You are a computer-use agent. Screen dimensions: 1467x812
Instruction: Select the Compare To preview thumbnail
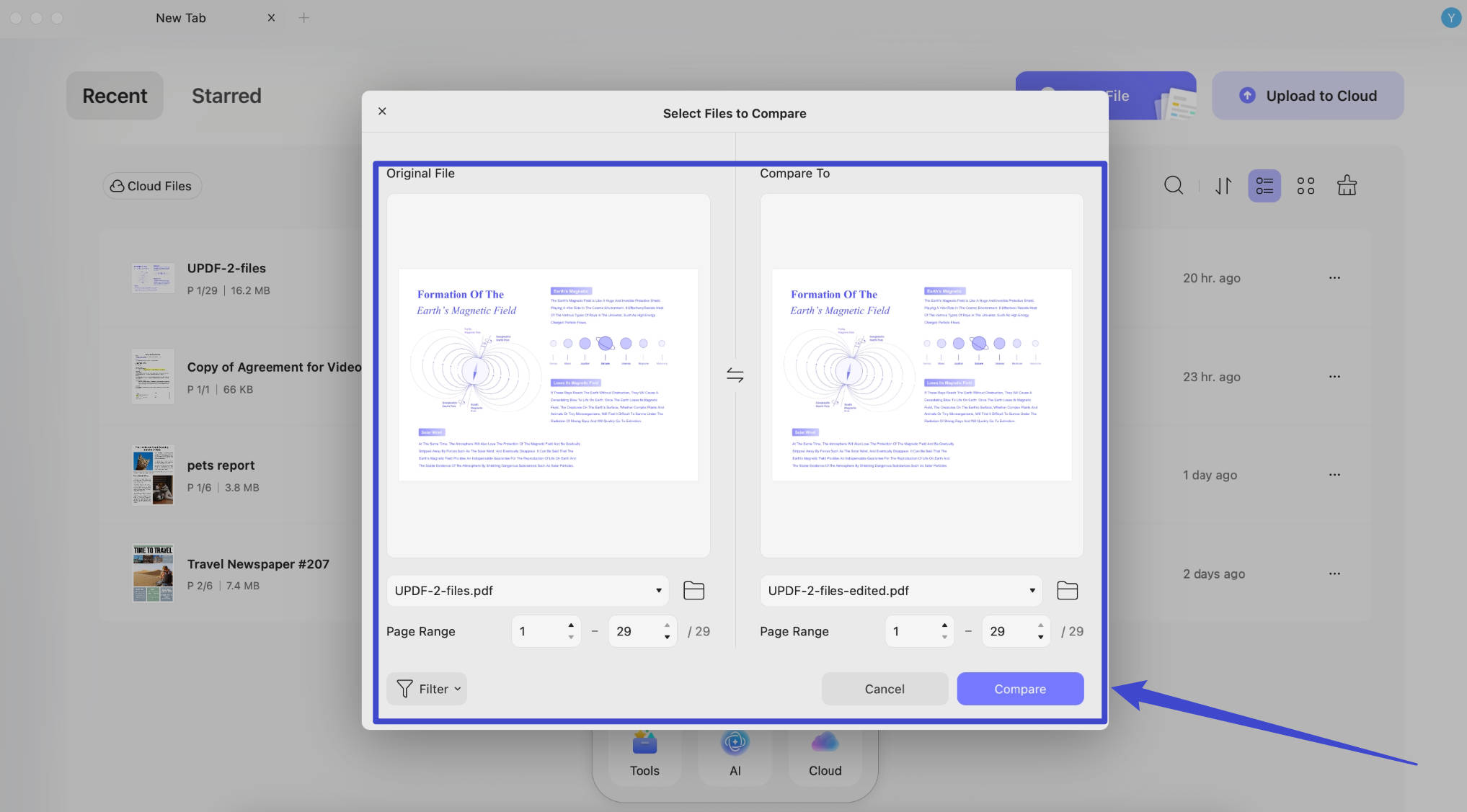point(922,375)
